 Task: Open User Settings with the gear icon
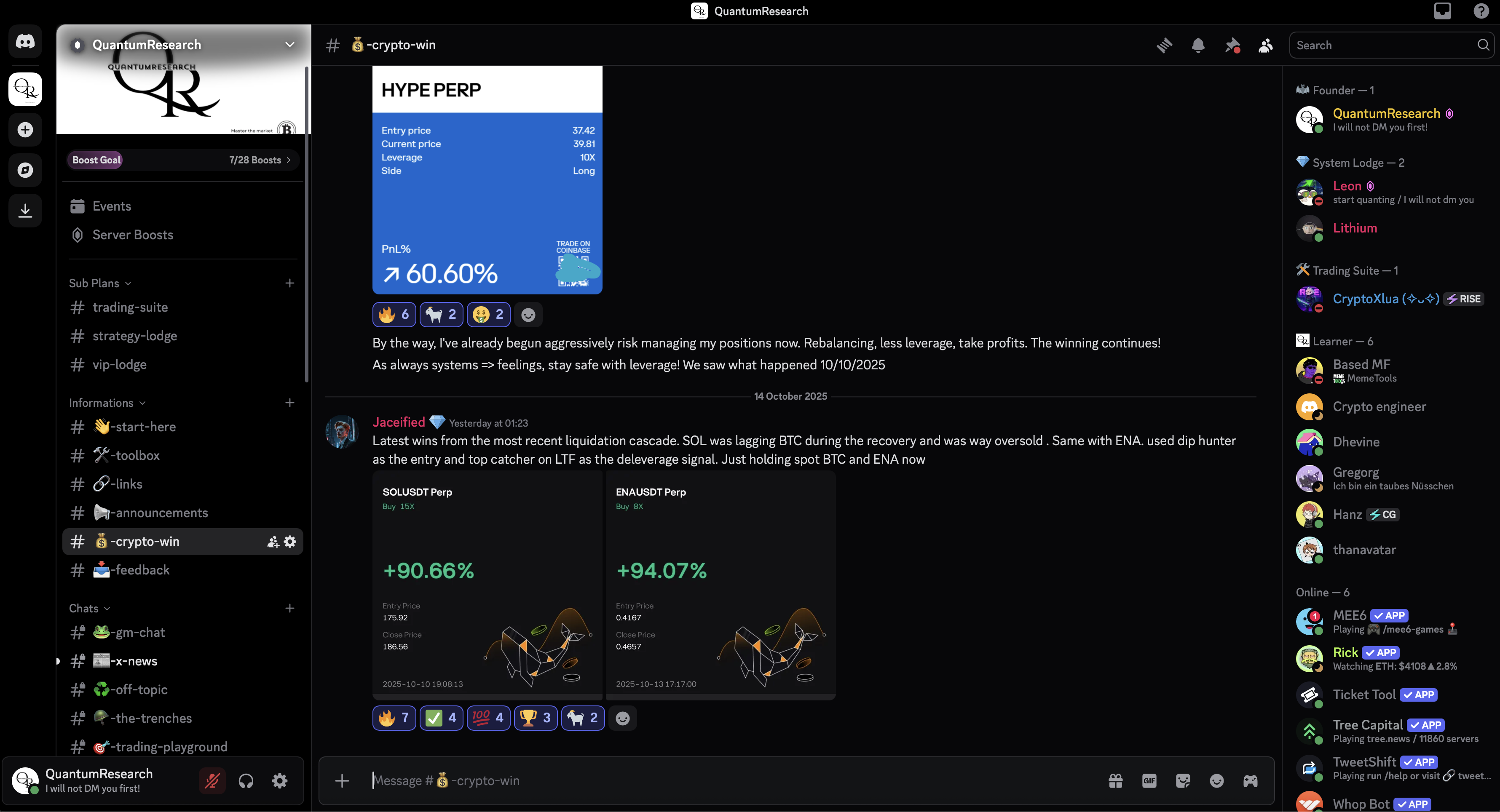pyautogui.click(x=279, y=780)
